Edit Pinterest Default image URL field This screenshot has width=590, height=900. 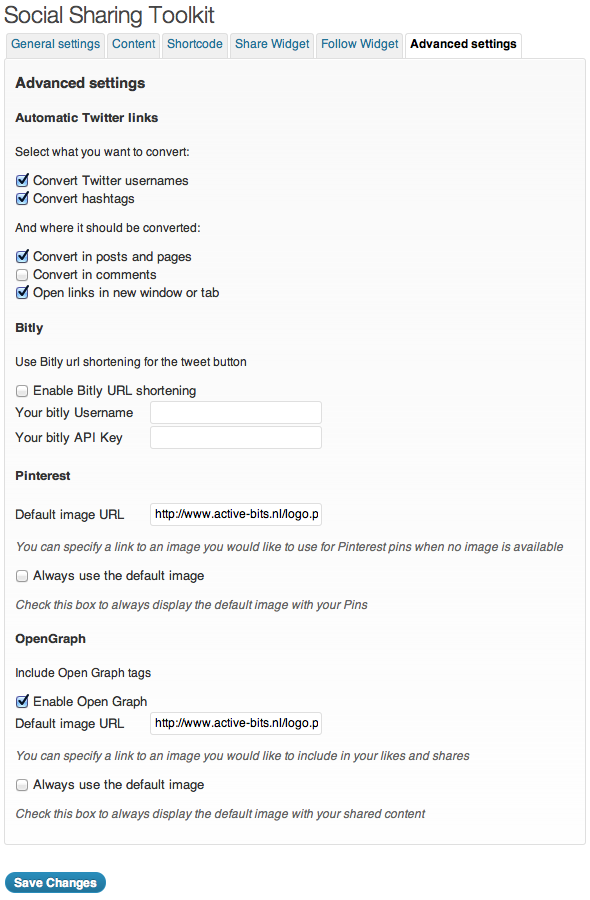click(236, 514)
